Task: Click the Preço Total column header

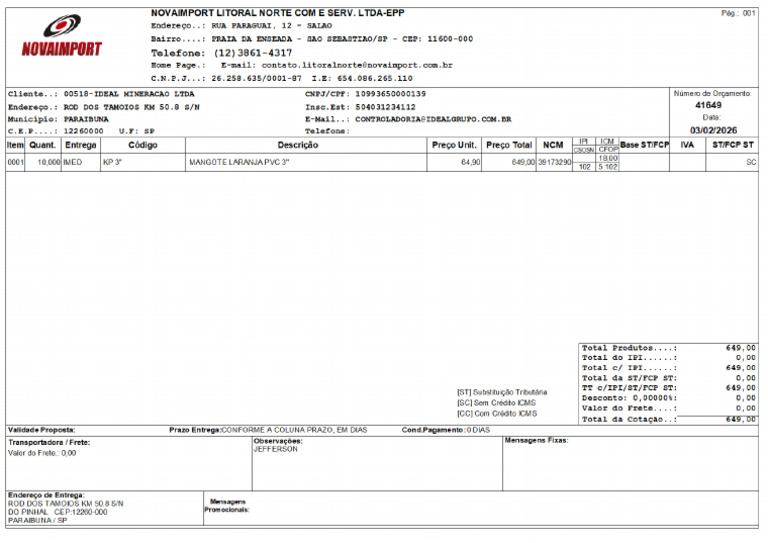Action: pyautogui.click(x=509, y=145)
